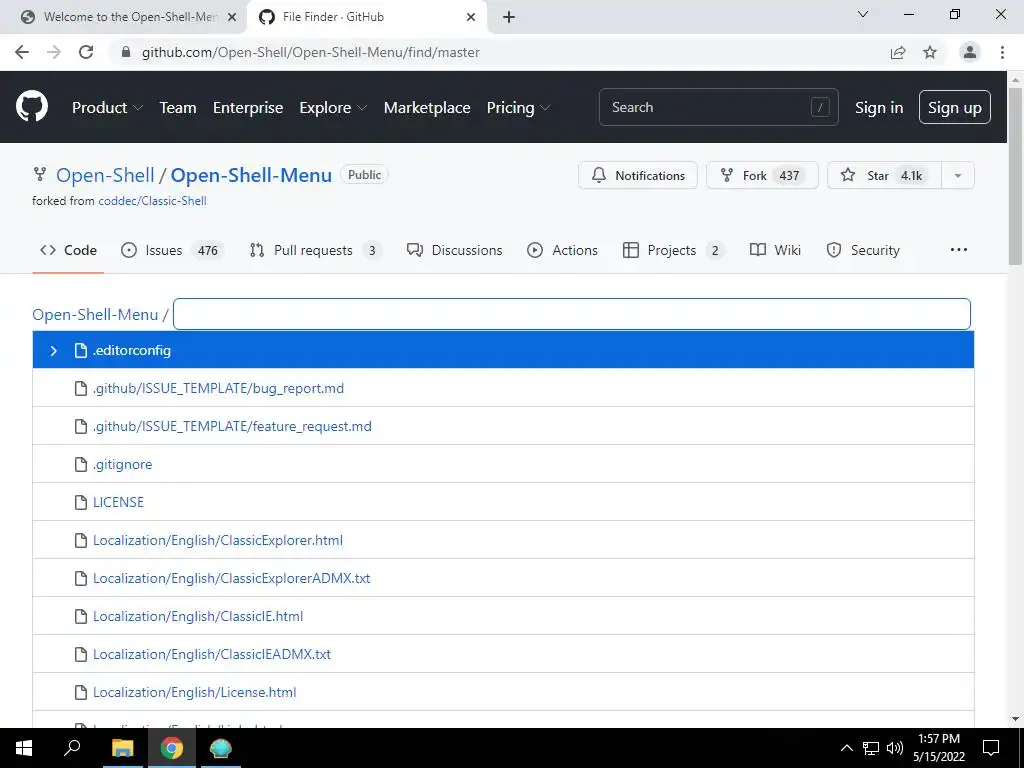This screenshot has width=1024, height=768.
Task: Click the .editorconfig file icon
Action: pos(81,351)
